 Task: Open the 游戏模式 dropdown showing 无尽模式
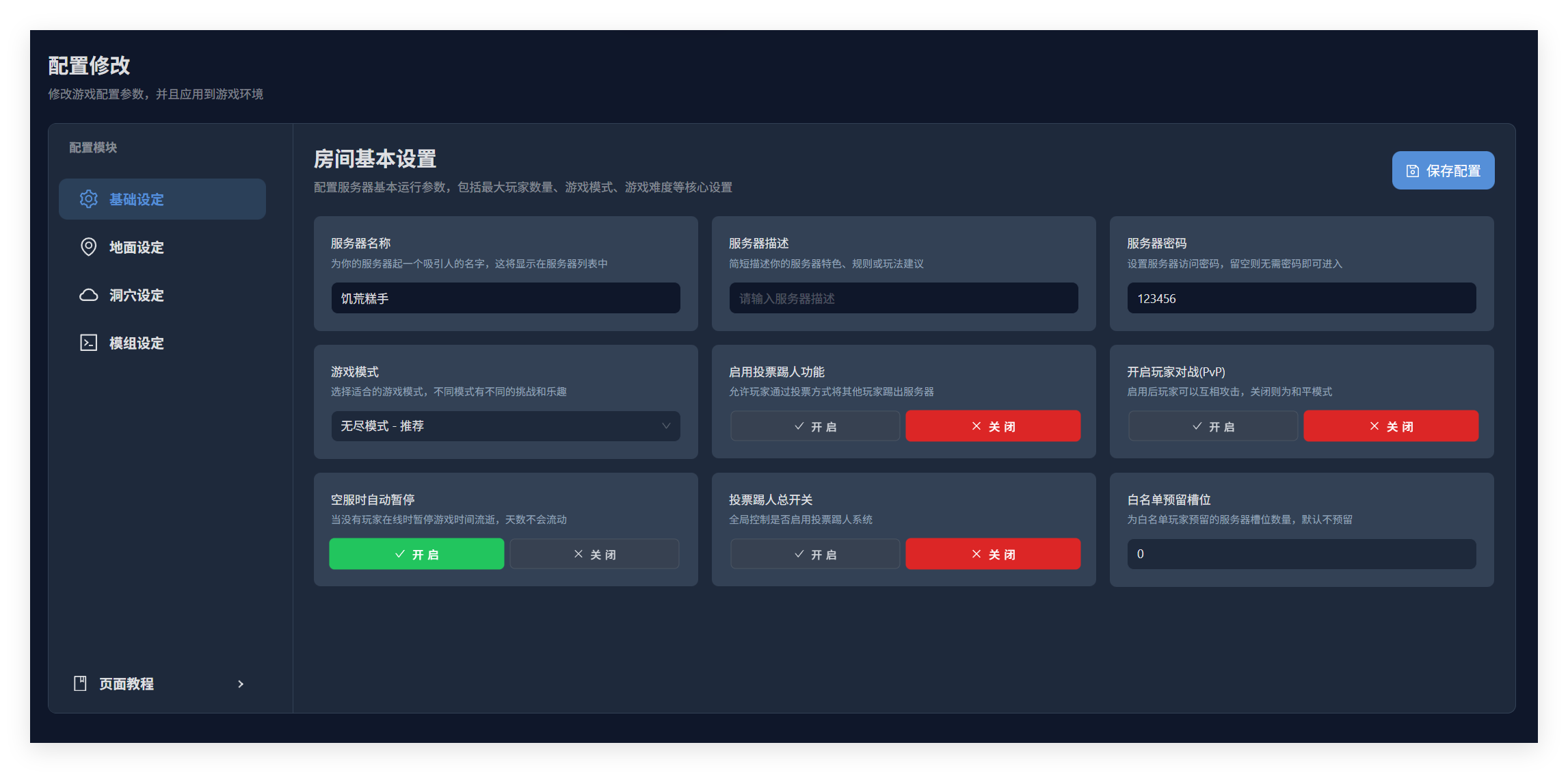click(x=505, y=425)
